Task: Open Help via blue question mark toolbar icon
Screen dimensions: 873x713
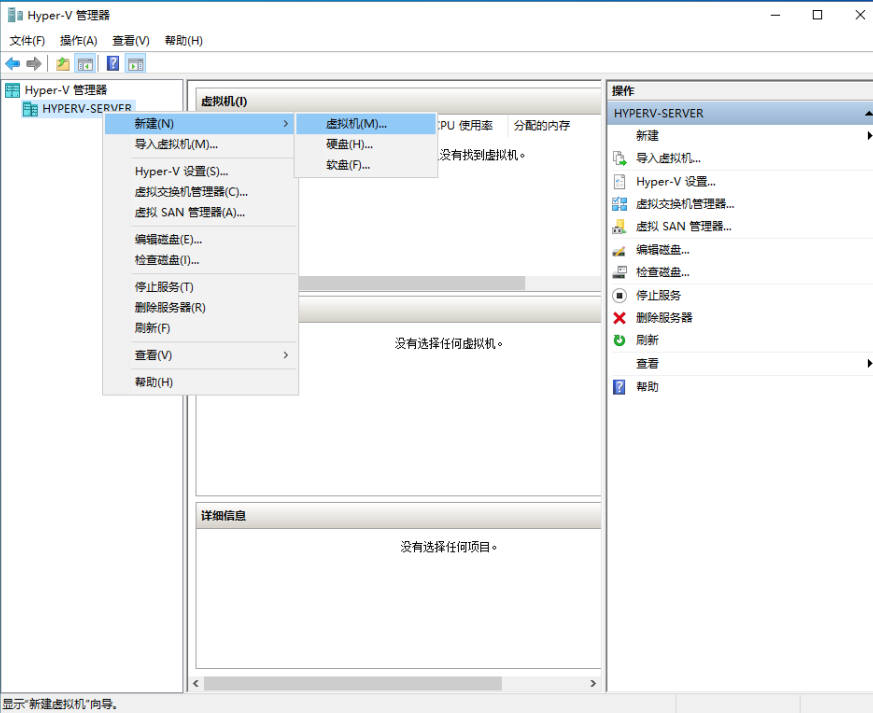Action: coord(113,63)
